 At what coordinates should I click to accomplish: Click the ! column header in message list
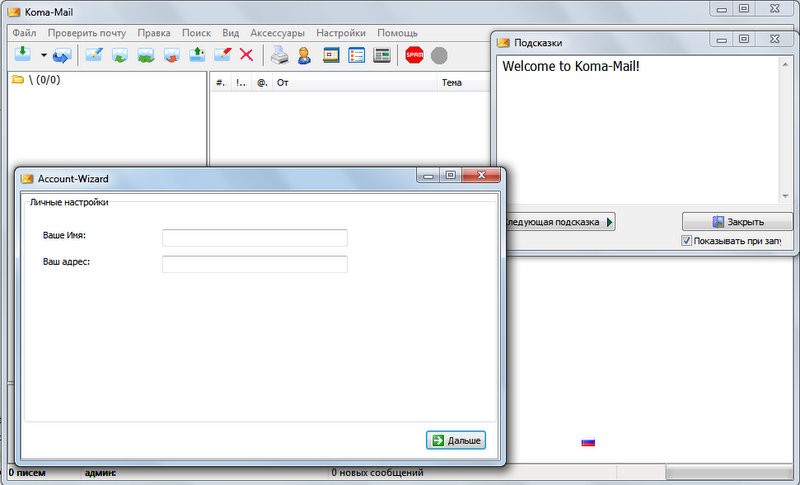241,83
